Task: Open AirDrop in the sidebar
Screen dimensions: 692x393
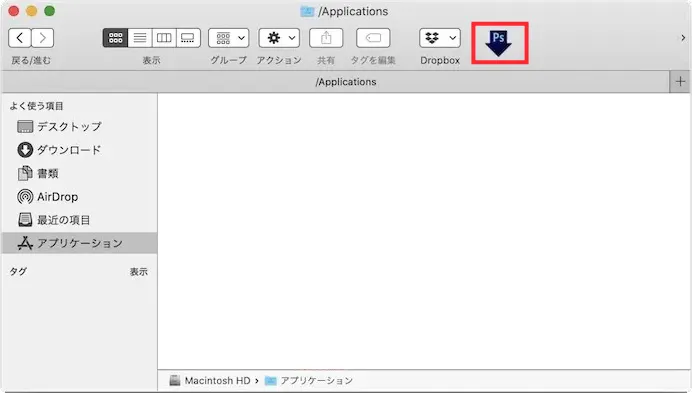Action: click(x=79, y=197)
